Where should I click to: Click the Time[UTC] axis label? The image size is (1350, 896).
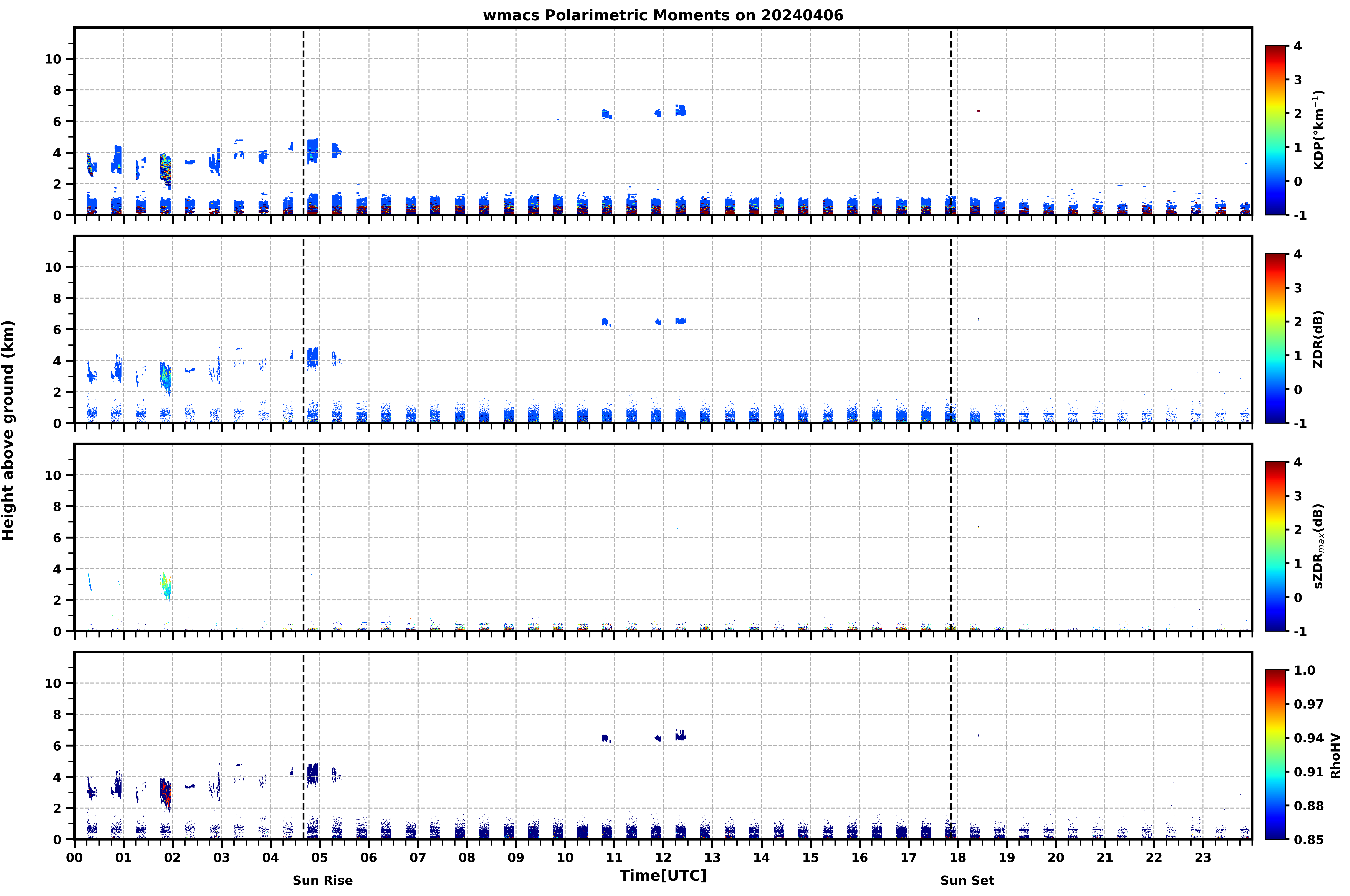663,875
